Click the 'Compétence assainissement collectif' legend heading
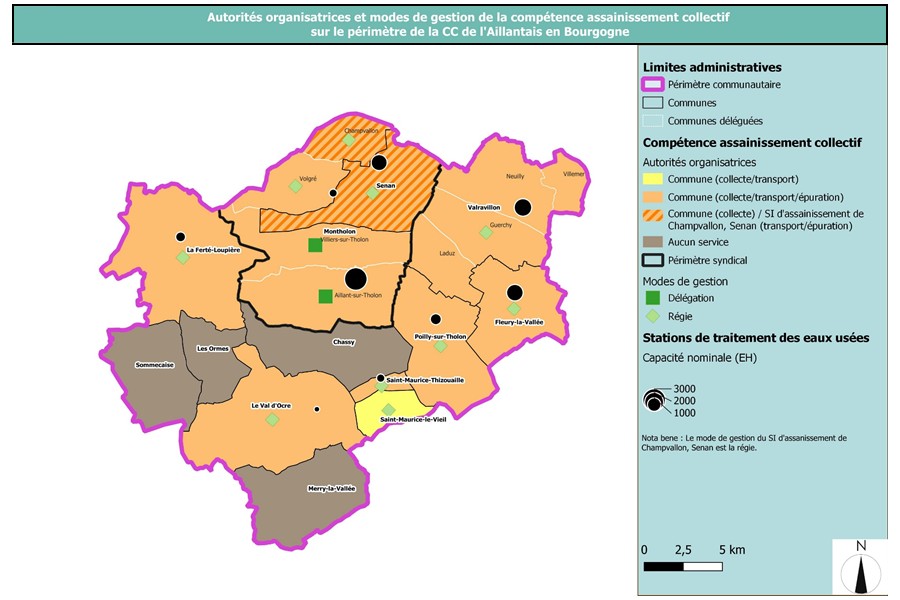 pyautogui.click(x=752, y=142)
